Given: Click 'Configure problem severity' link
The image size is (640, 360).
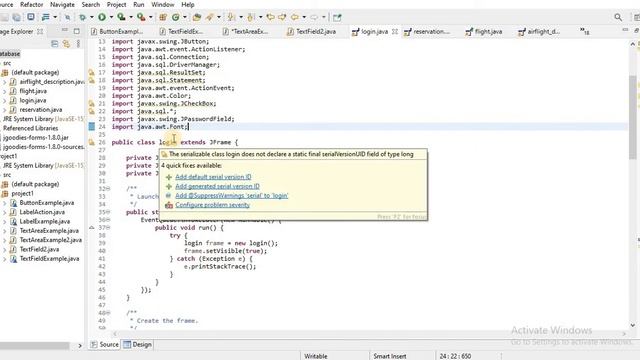Looking at the screenshot, I should pyautogui.click(x=212, y=205).
